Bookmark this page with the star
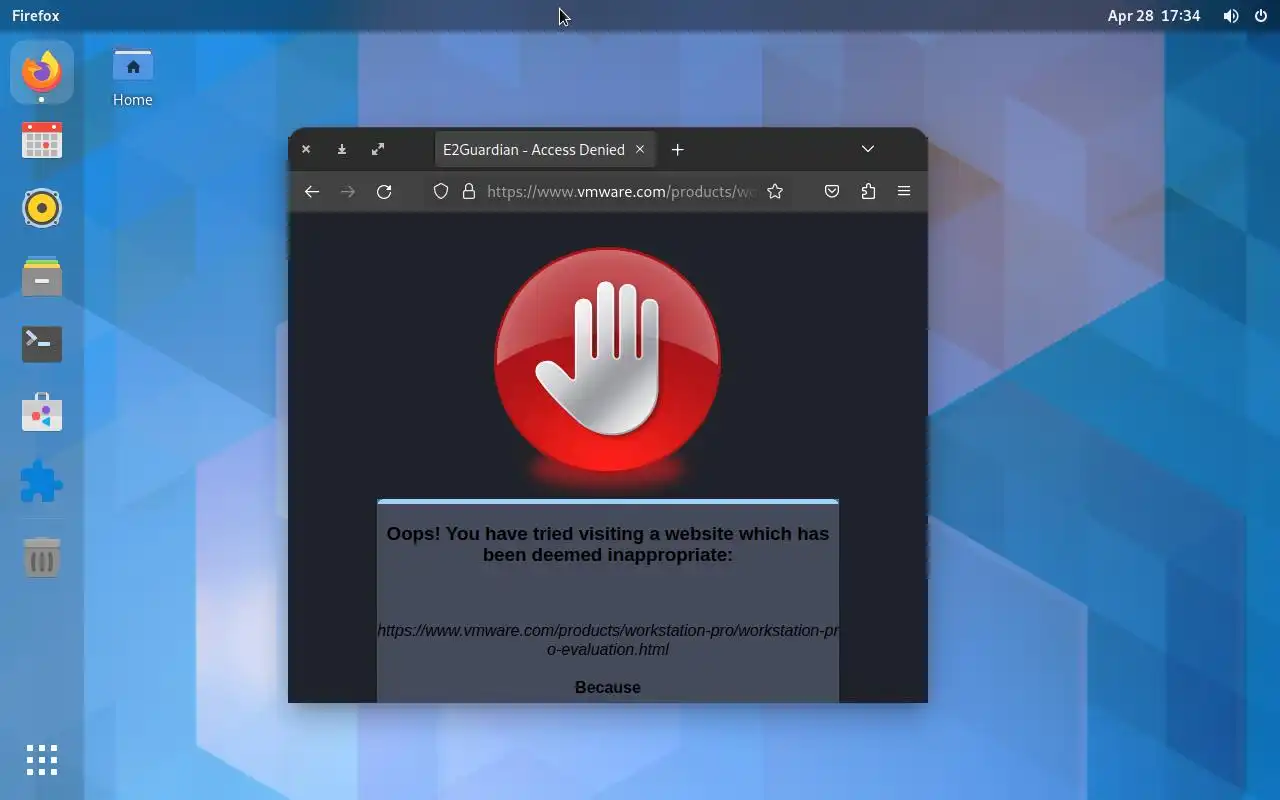Image resolution: width=1280 pixels, height=800 pixels. click(x=775, y=192)
